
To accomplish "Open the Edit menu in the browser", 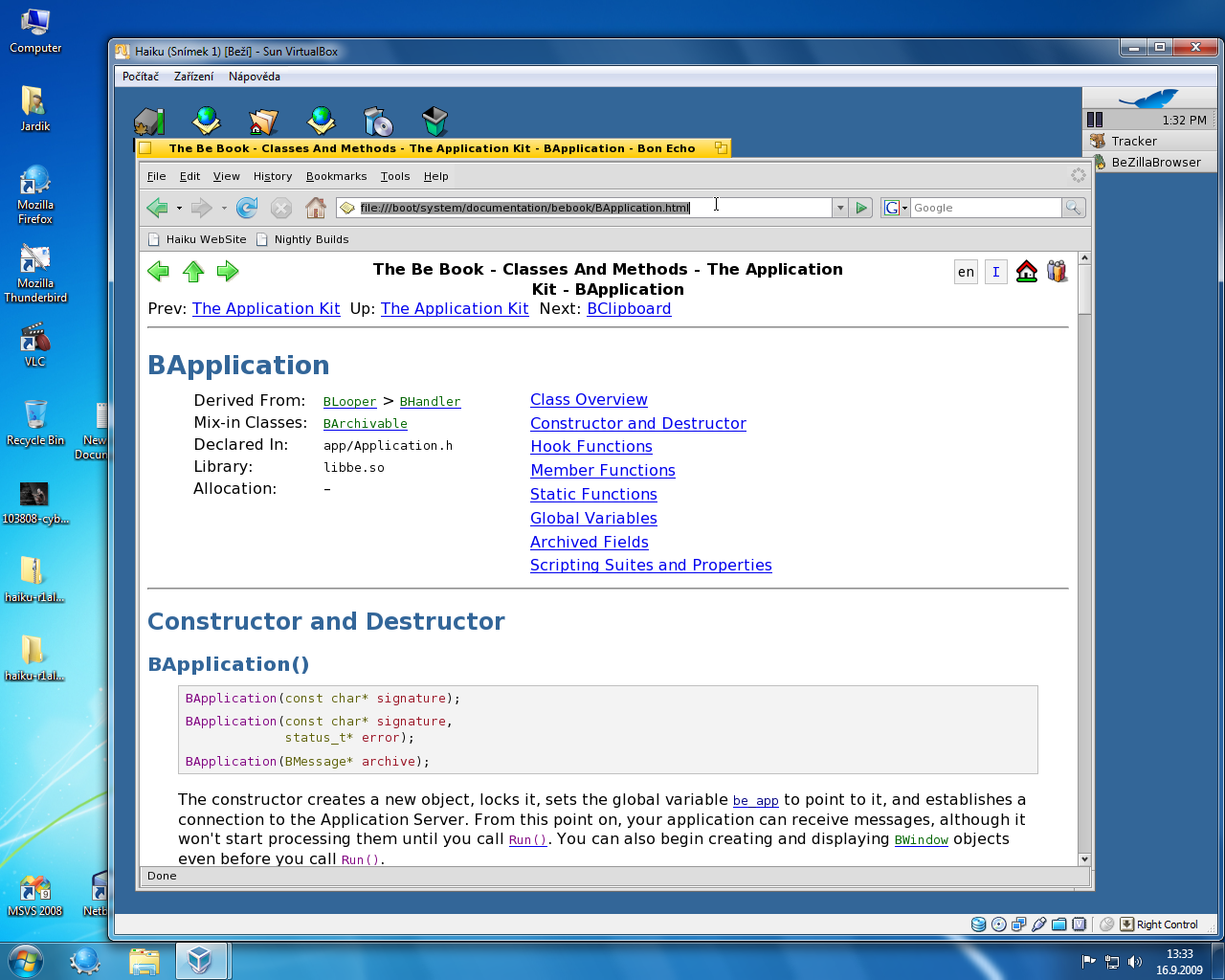I will click(x=189, y=176).
